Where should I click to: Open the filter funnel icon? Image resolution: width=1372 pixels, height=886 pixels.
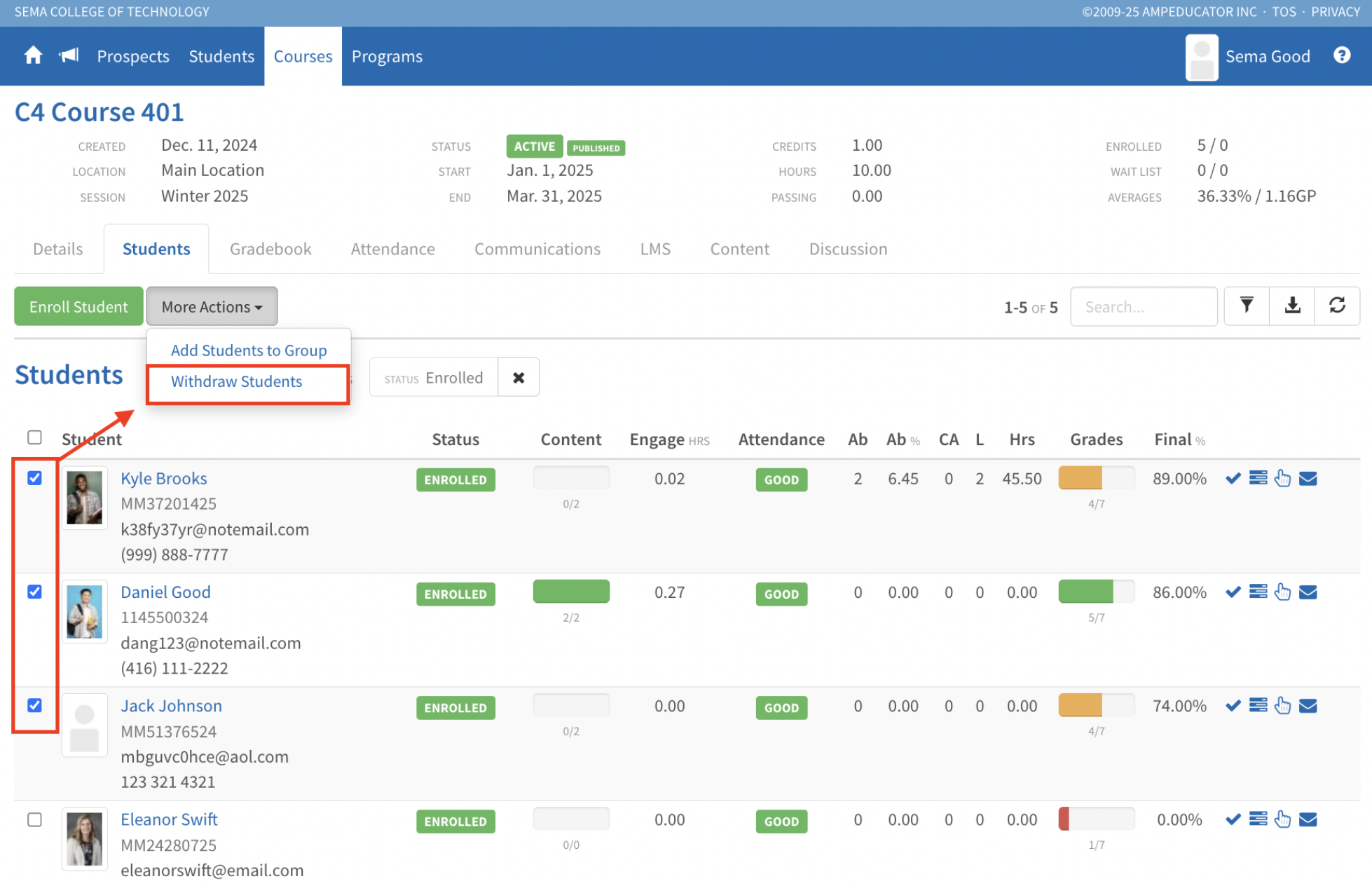click(x=1246, y=306)
